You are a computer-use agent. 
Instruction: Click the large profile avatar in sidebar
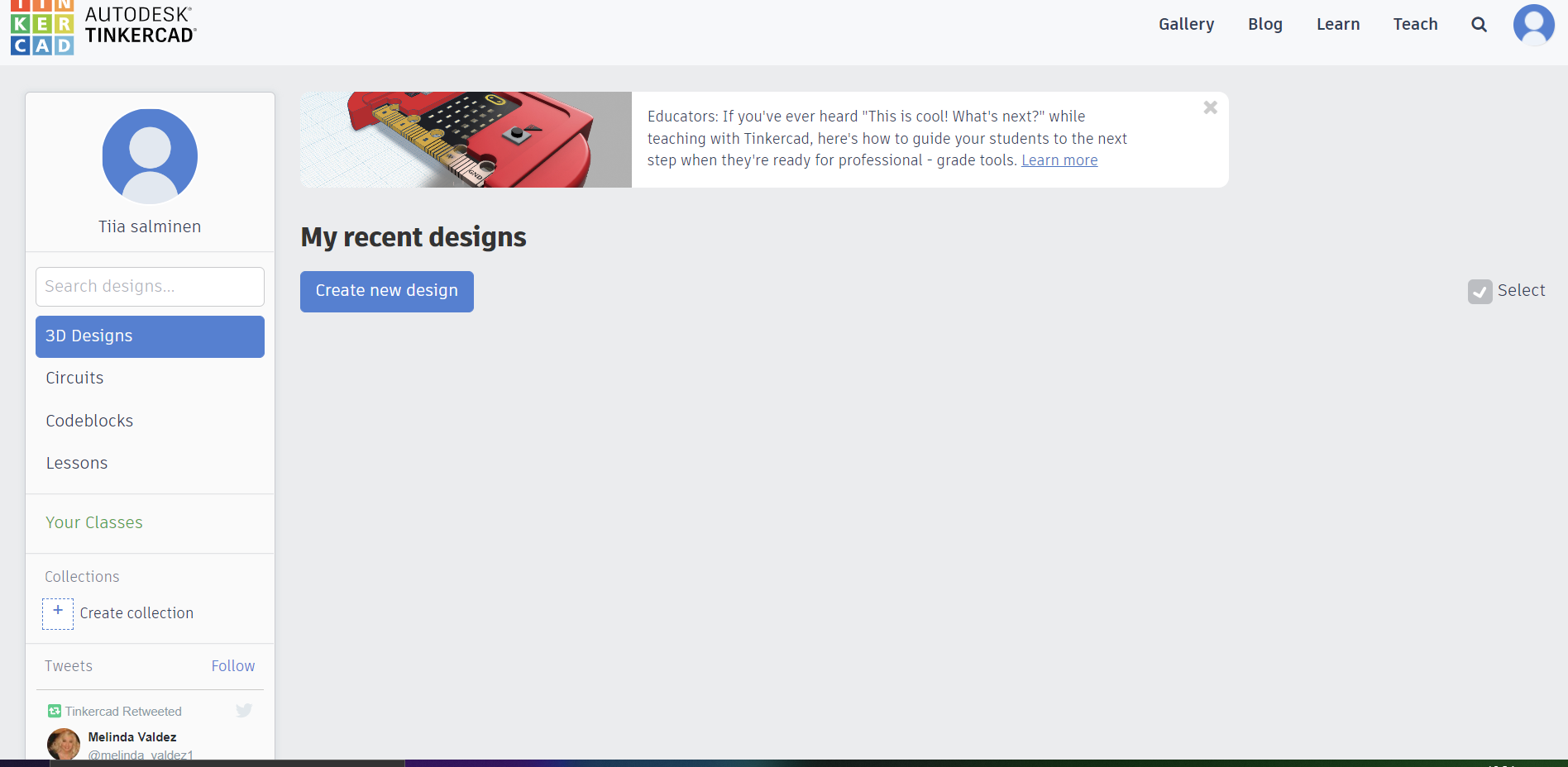[150, 156]
